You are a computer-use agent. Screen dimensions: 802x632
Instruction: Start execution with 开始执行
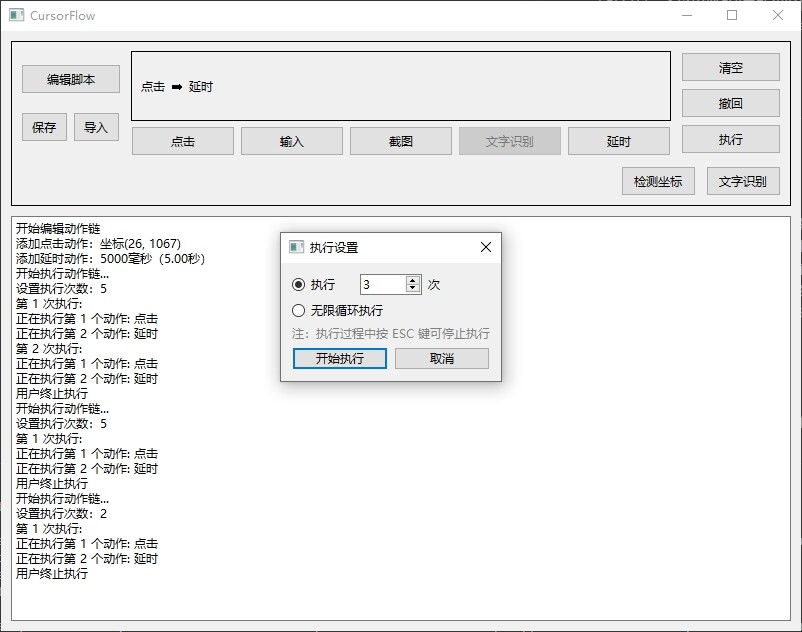tap(340, 358)
